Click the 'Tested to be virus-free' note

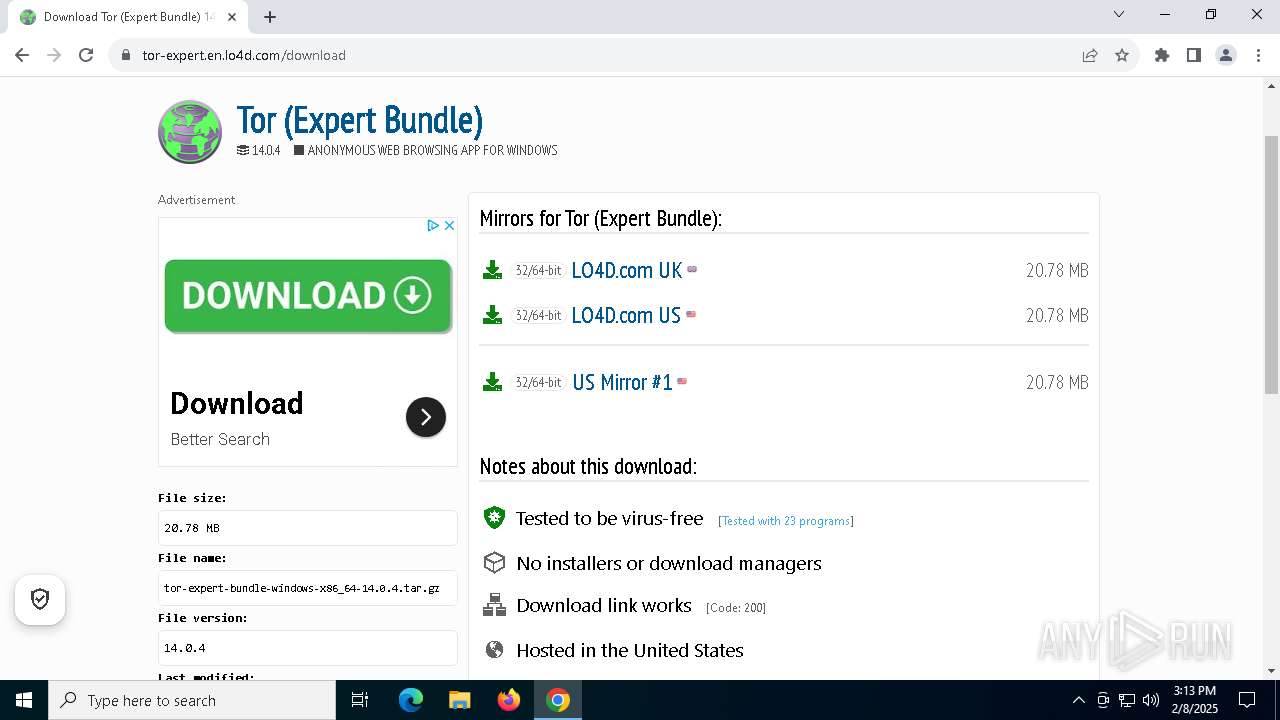(x=610, y=518)
